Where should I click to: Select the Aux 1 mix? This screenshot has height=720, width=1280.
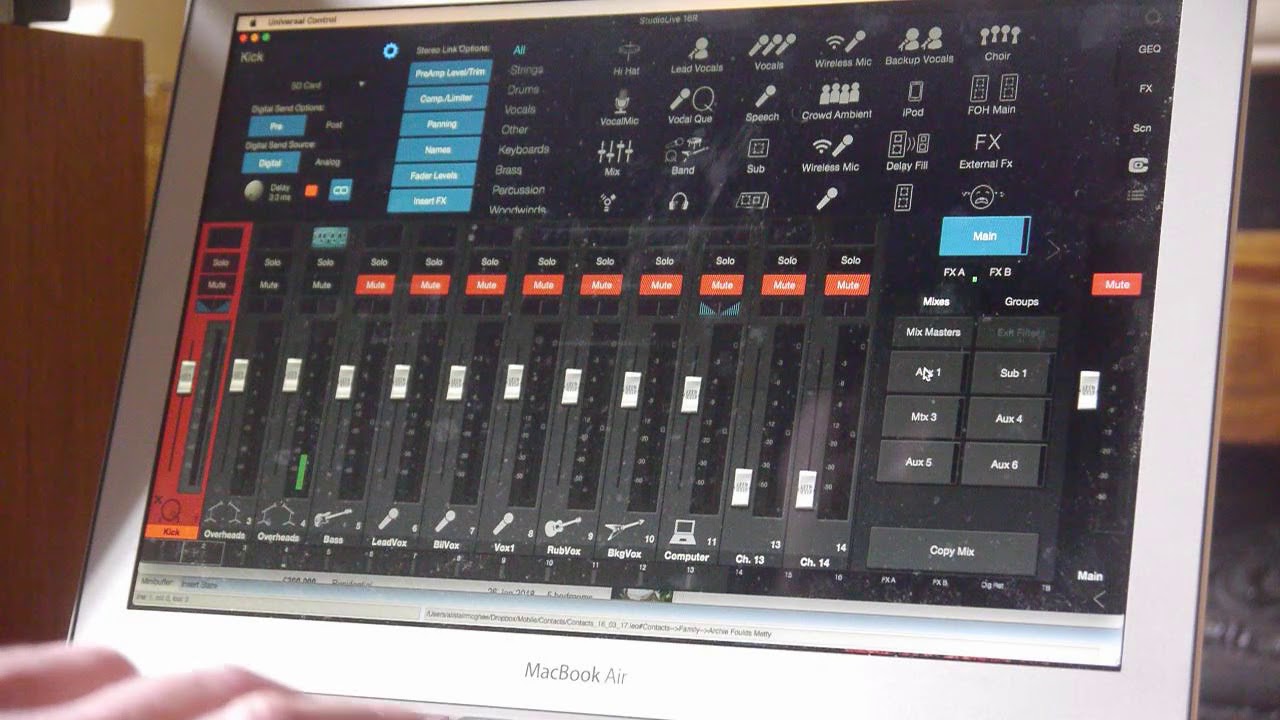[x=927, y=372]
